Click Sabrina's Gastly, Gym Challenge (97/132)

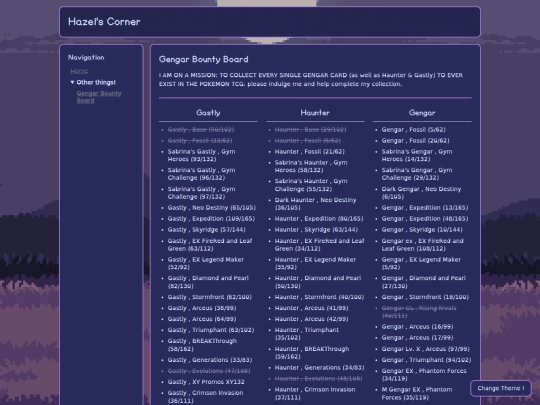click(x=201, y=193)
